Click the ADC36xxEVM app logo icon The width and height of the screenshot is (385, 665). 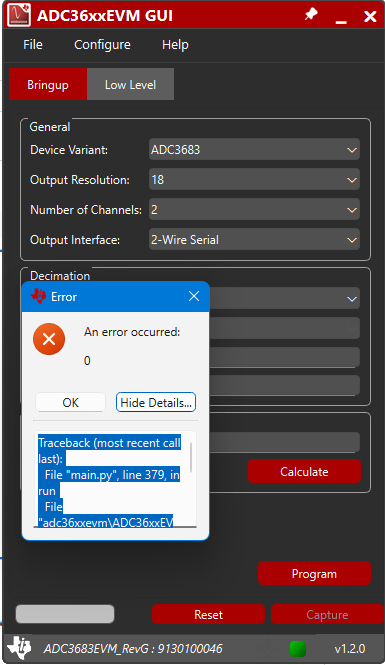[x=20, y=14]
